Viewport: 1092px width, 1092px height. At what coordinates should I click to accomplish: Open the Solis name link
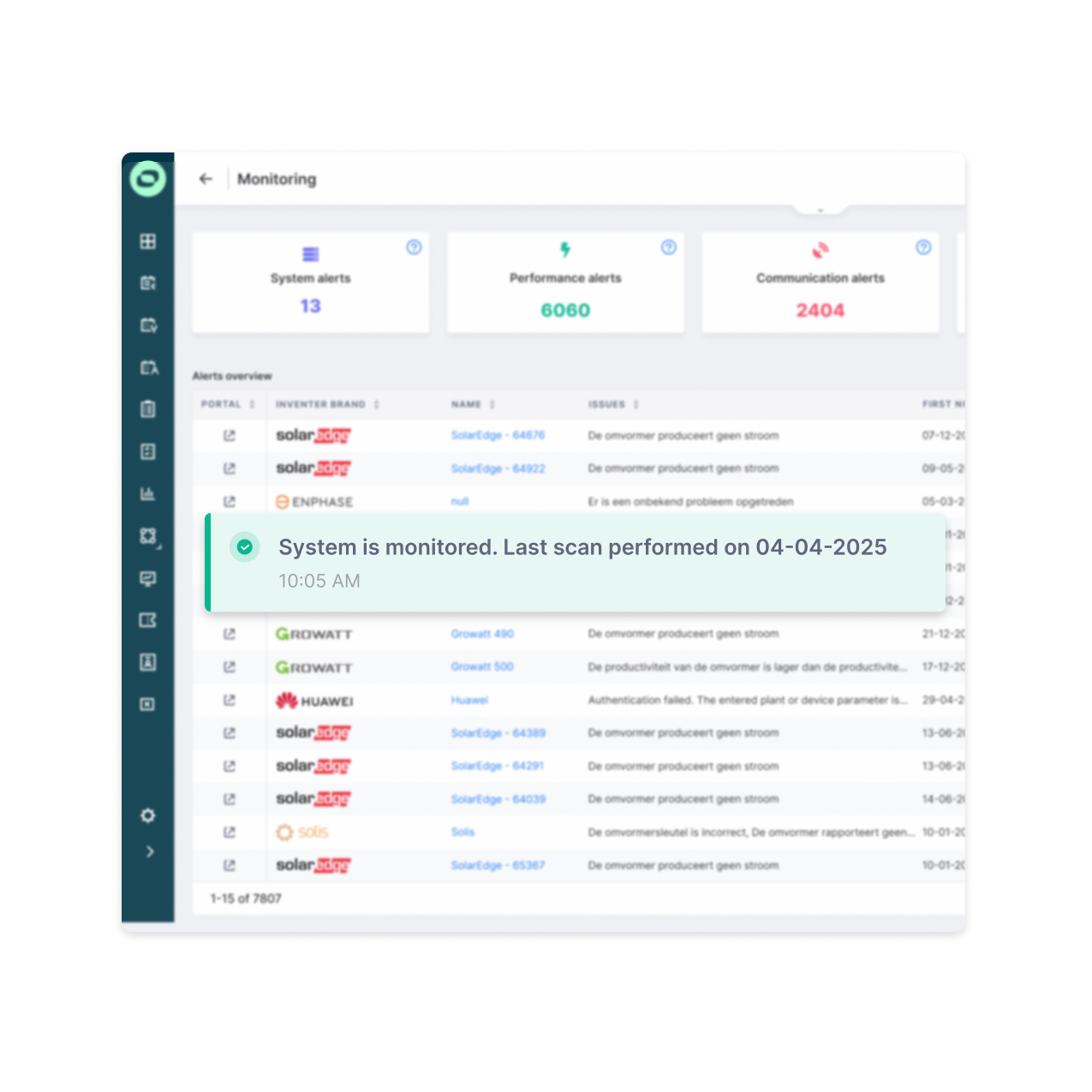462,832
